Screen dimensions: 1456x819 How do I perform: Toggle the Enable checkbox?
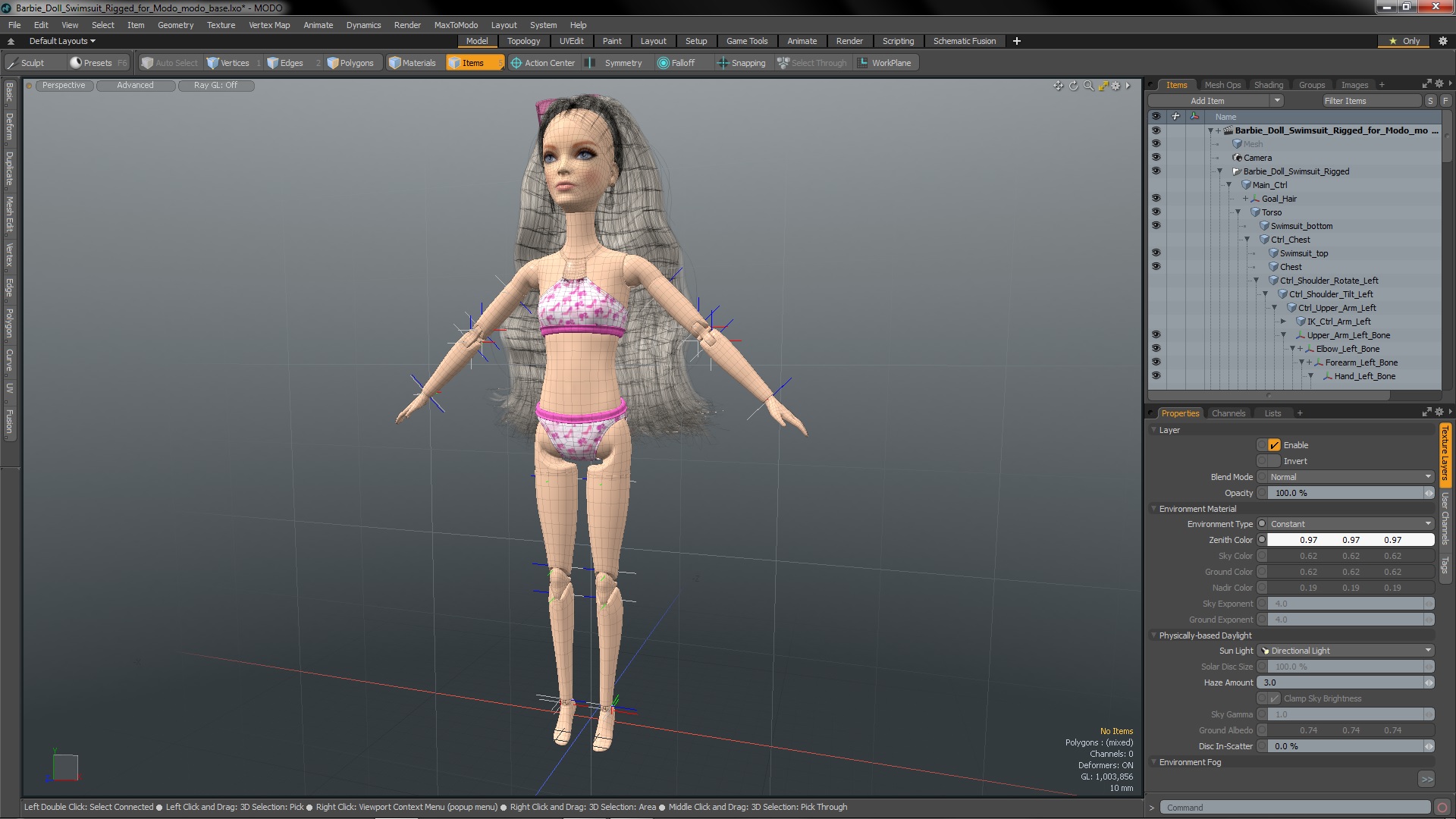pos(1274,445)
